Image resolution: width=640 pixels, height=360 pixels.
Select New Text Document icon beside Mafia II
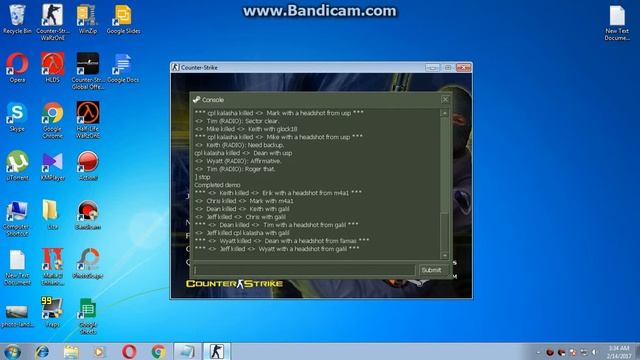17,267
